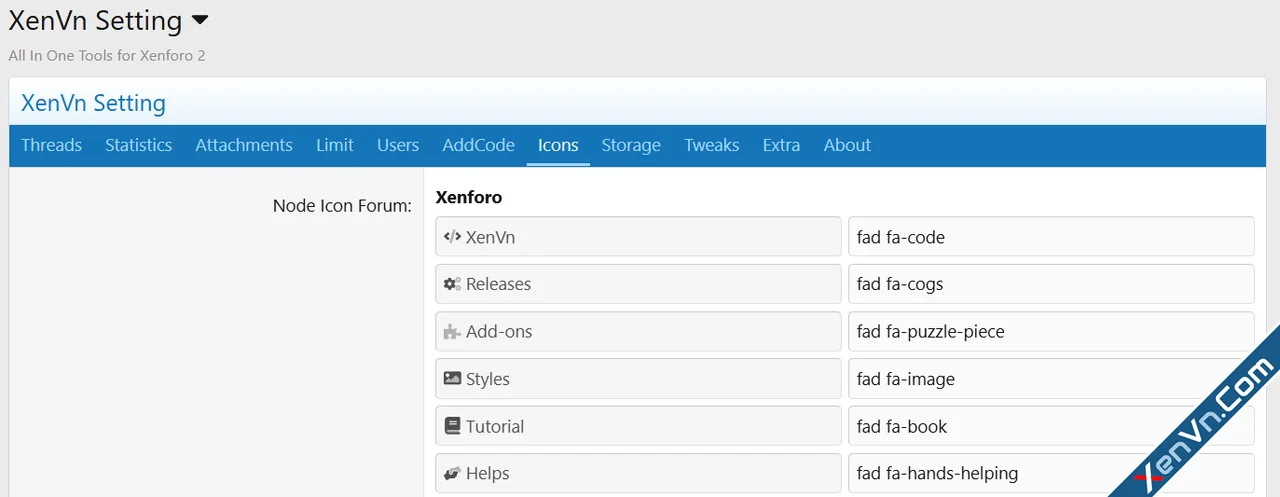Click the image icon beside Styles

tap(452, 379)
